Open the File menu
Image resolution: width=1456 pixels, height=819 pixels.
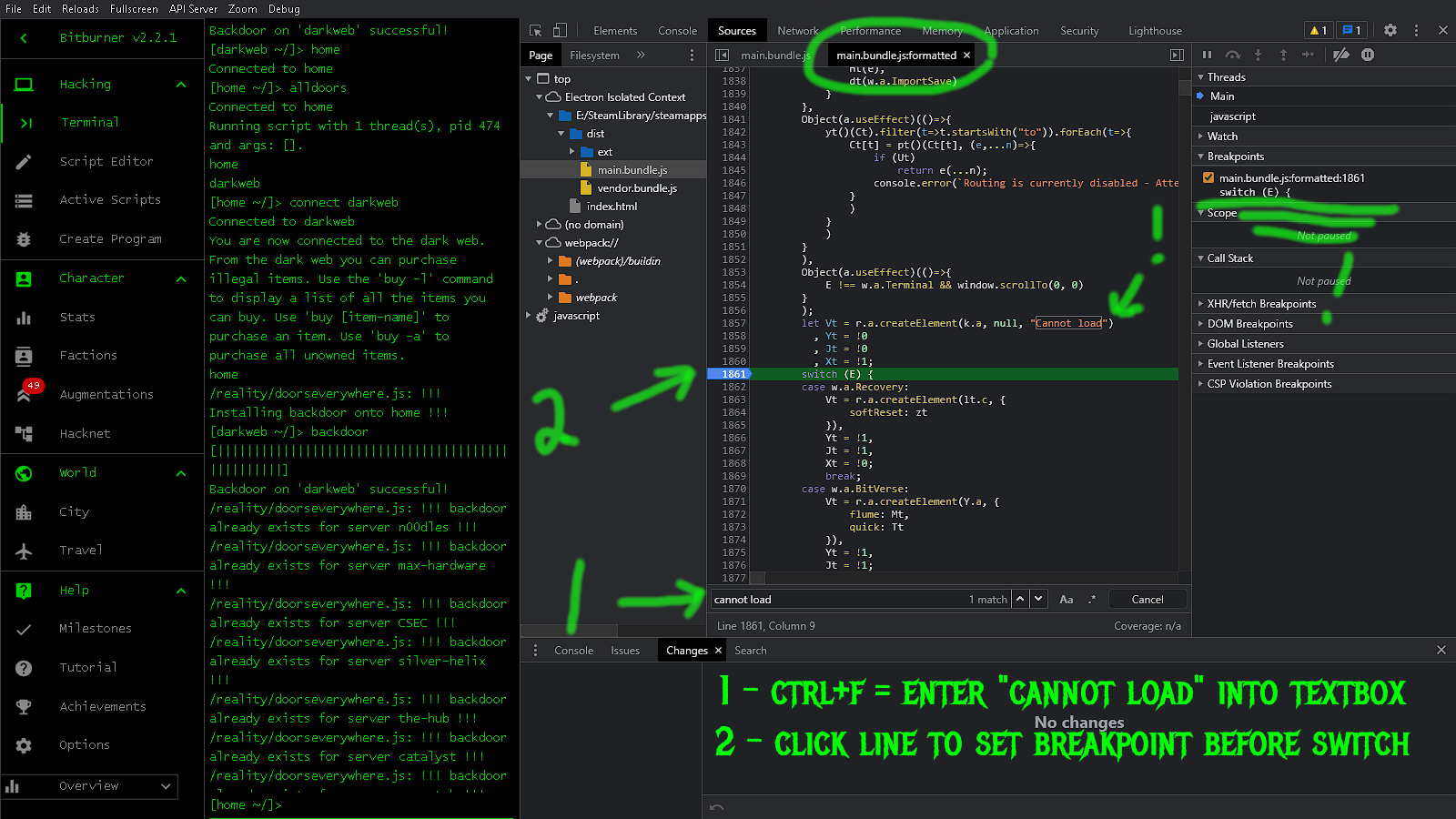coord(14,9)
